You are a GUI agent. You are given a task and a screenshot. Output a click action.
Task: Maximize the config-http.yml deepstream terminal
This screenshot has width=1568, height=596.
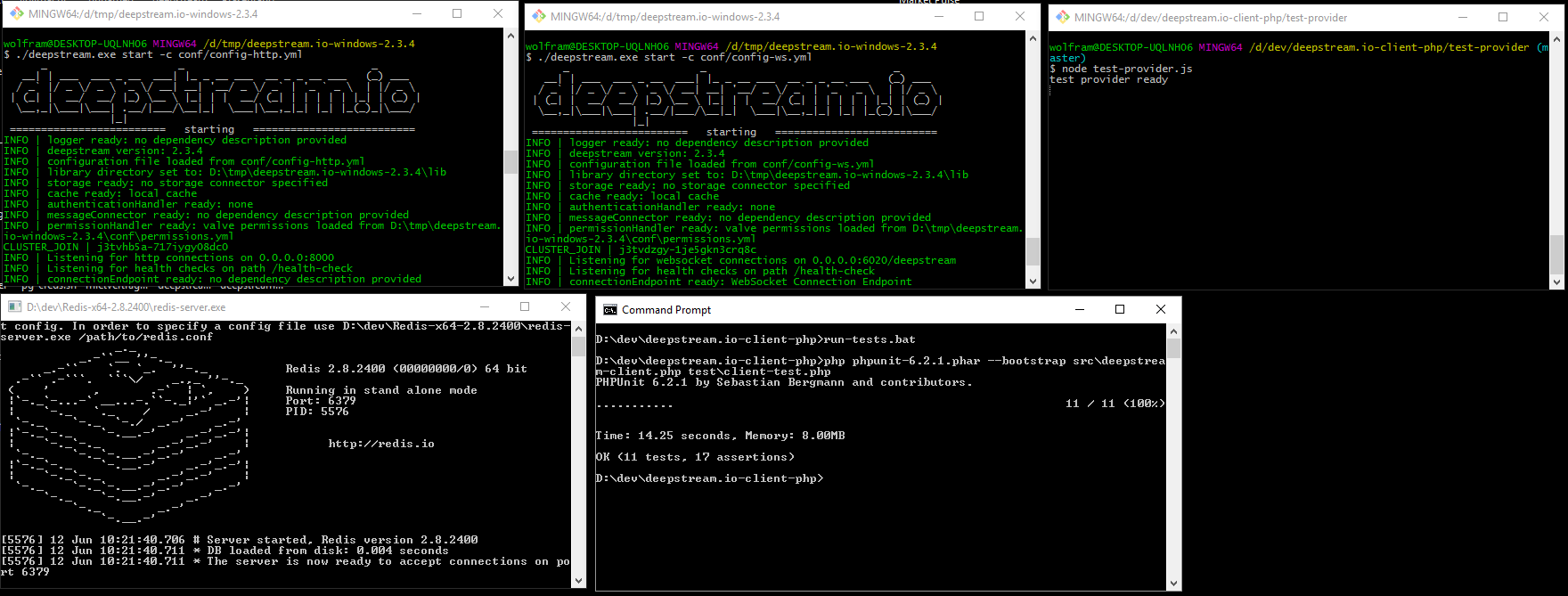click(x=457, y=14)
